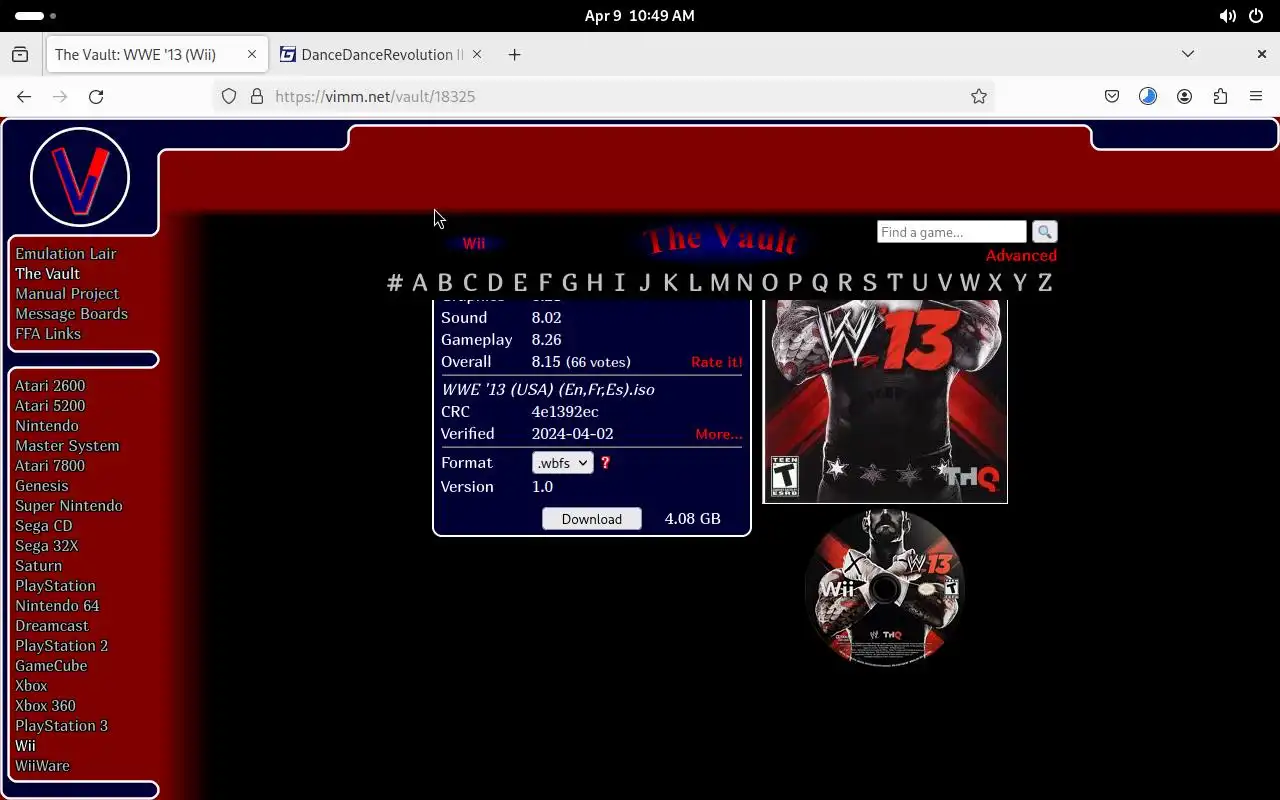The height and width of the screenshot is (800, 1280).
Task: Click The Vault title banner
Action: (721, 240)
